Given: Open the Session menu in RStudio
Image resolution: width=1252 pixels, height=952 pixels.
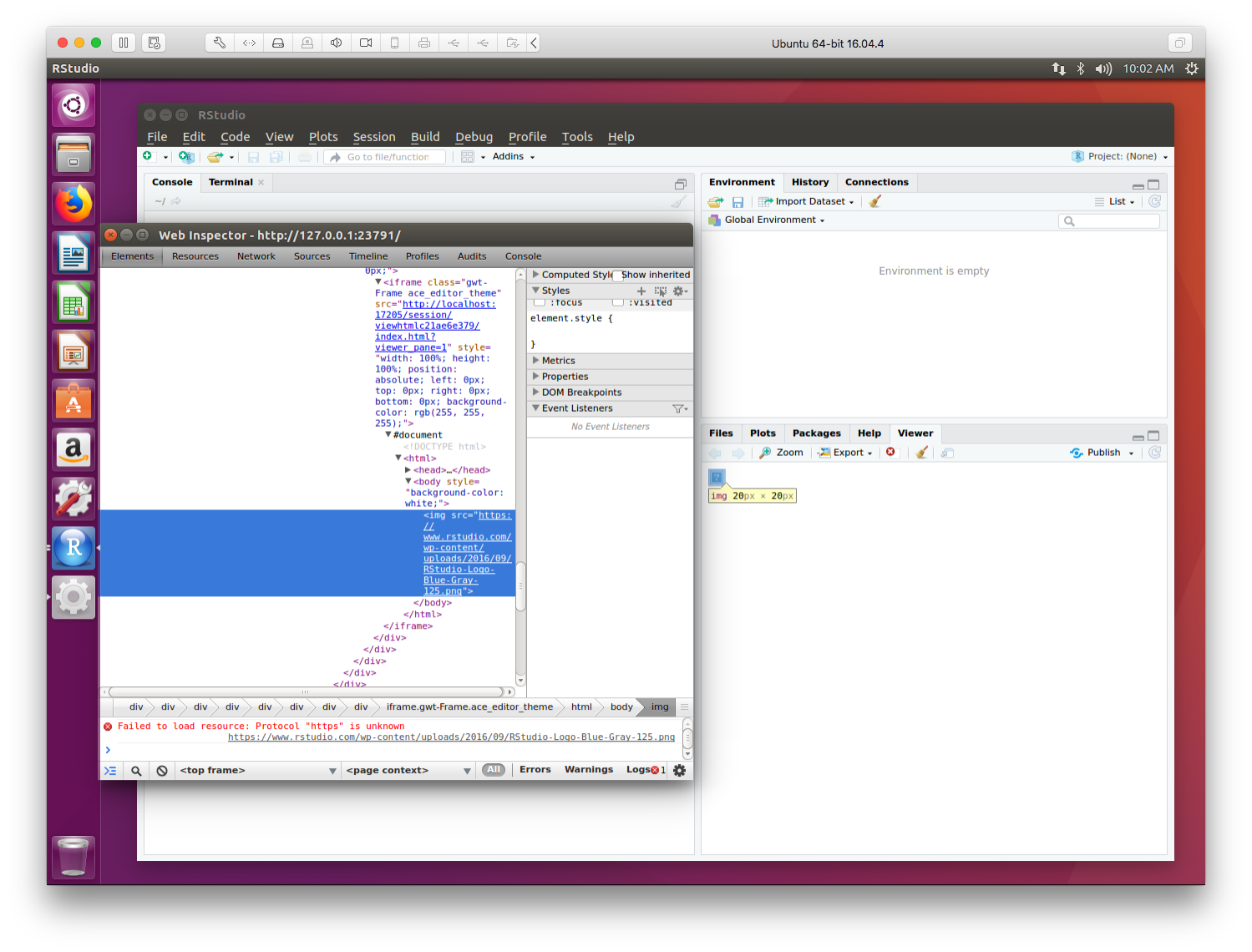Looking at the screenshot, I should 373,136.
